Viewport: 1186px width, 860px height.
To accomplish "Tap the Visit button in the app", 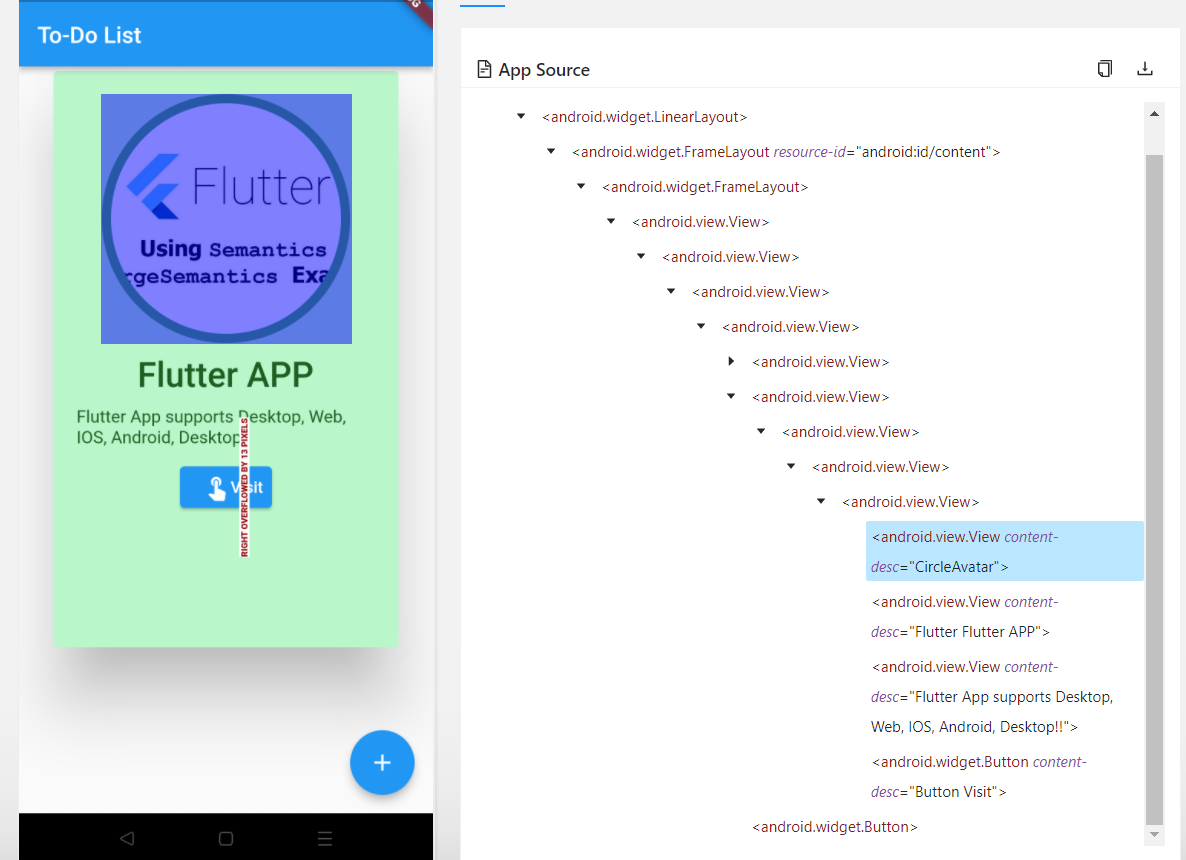I will pos(225,487).
